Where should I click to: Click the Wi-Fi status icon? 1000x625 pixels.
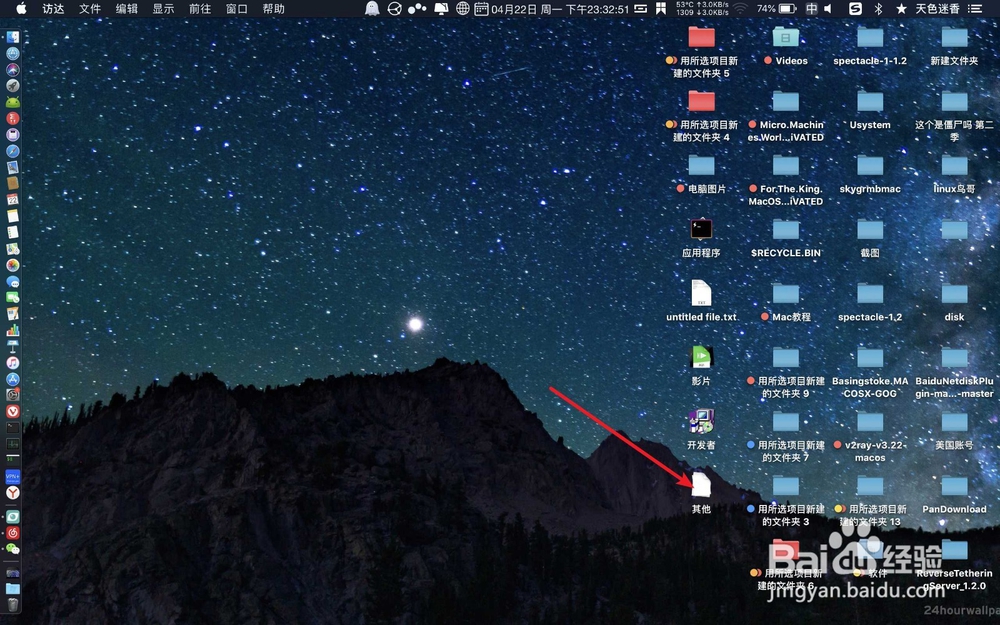pos(740,8)
